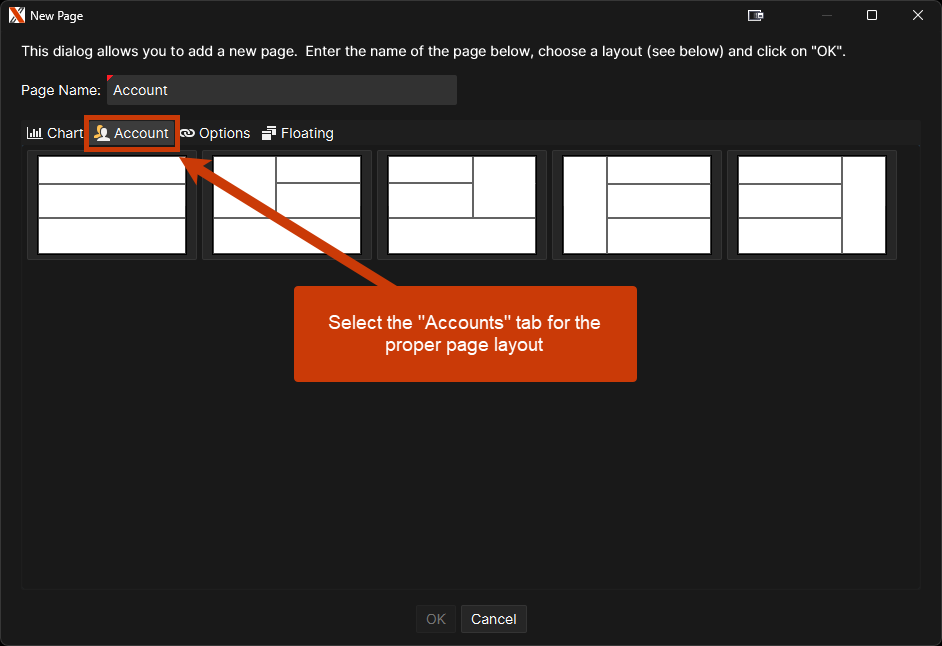Maximize the New Page dialog window

[871, 15]
